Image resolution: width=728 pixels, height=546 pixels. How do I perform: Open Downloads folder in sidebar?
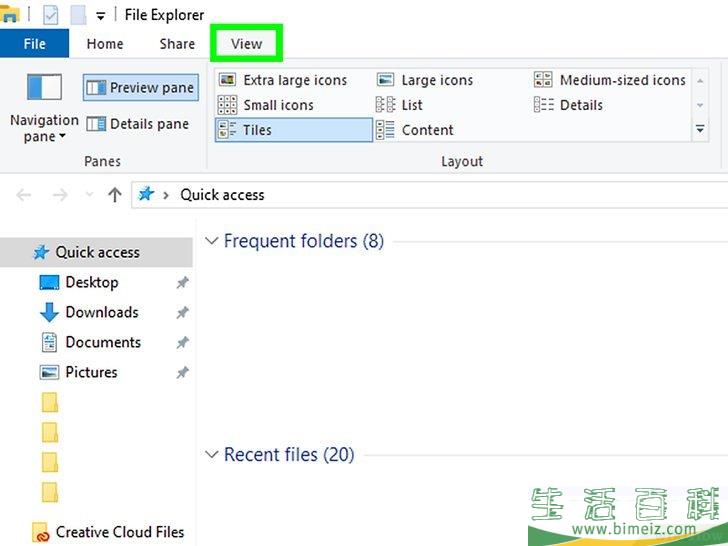(101, 312)
